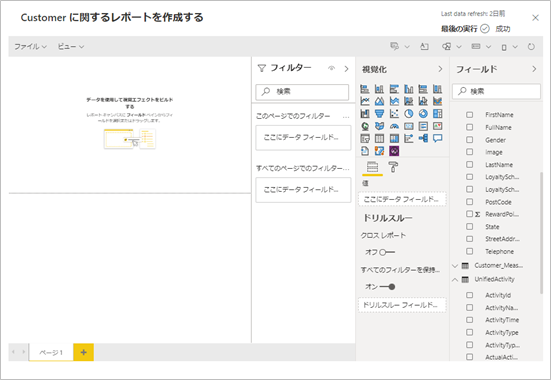Select the KPI visual

pos(437,126)
